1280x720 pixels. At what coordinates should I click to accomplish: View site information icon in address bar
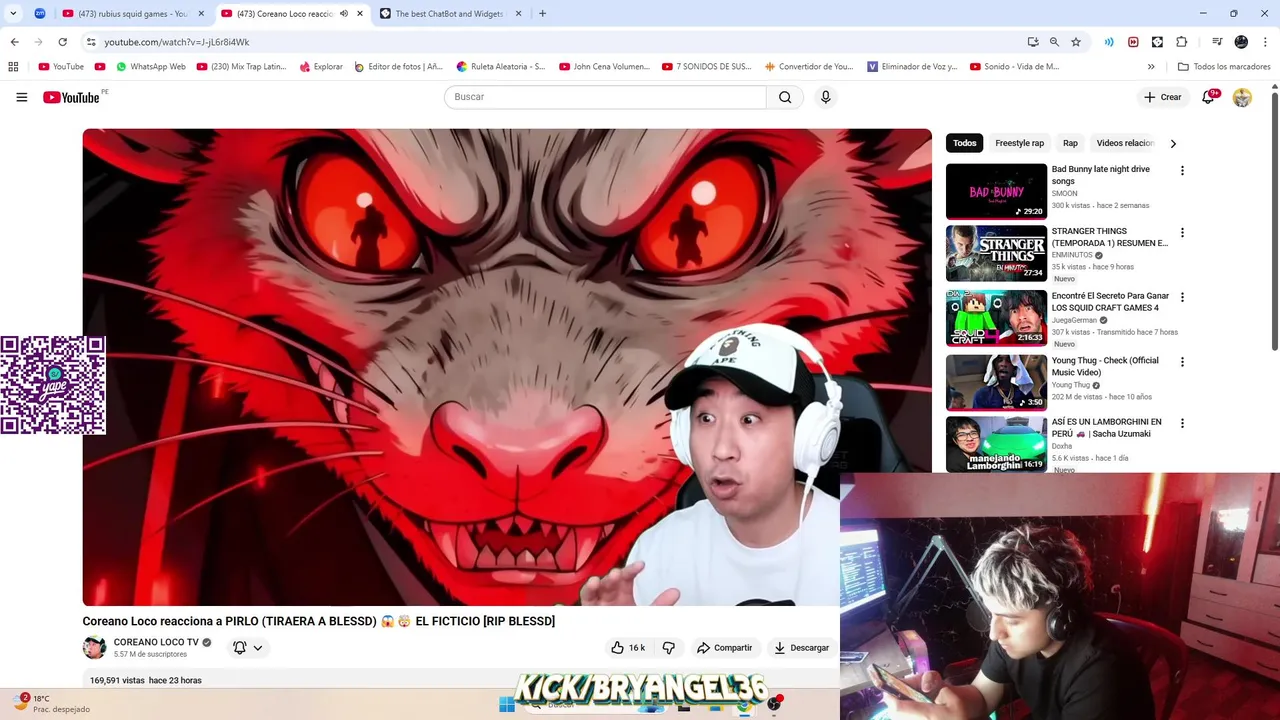(x=90, y=42)
